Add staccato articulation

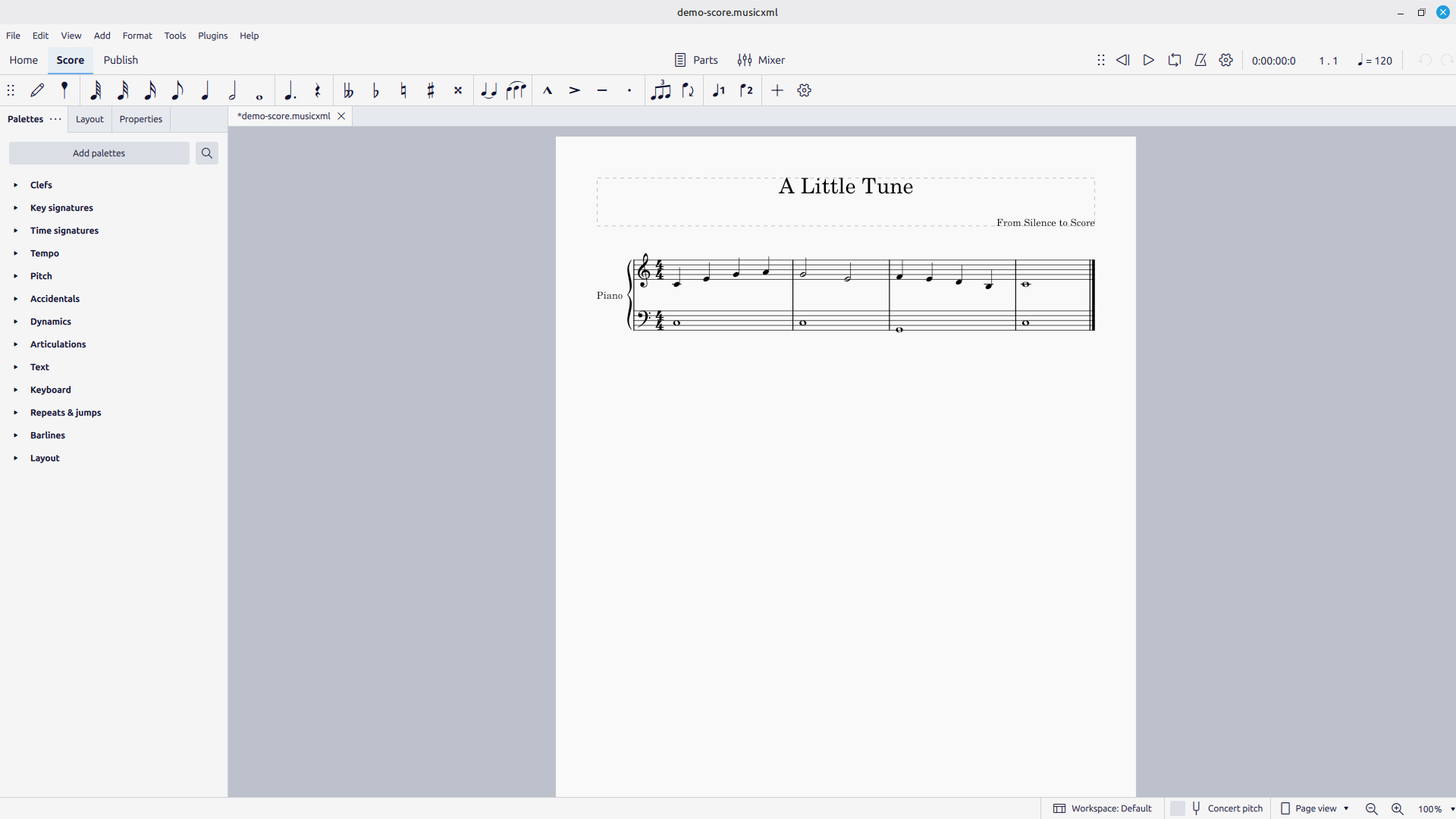coord(629,90)
